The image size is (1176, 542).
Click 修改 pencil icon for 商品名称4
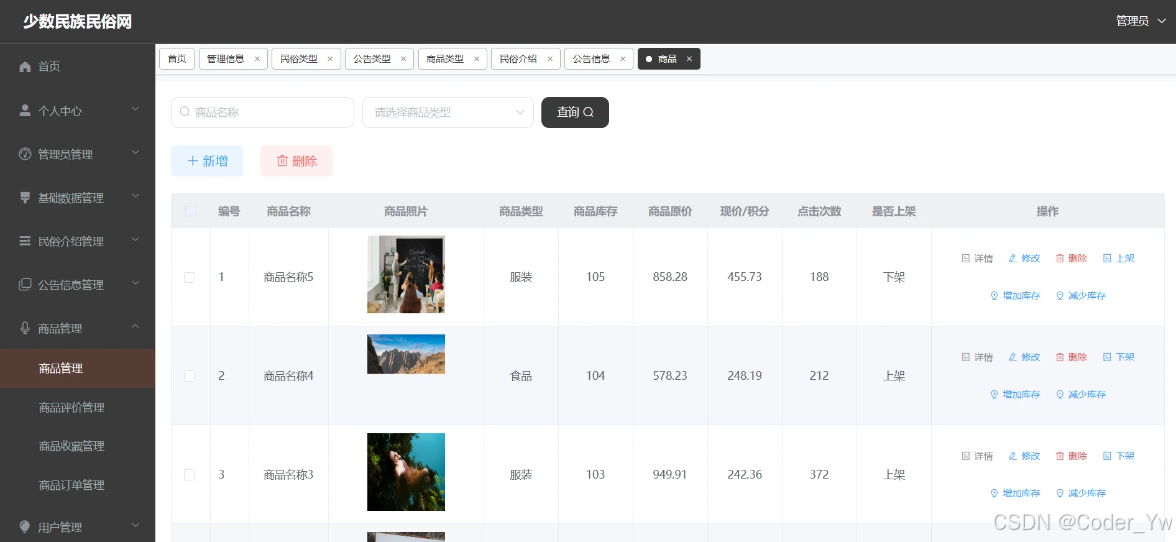tap(1012, 357)
